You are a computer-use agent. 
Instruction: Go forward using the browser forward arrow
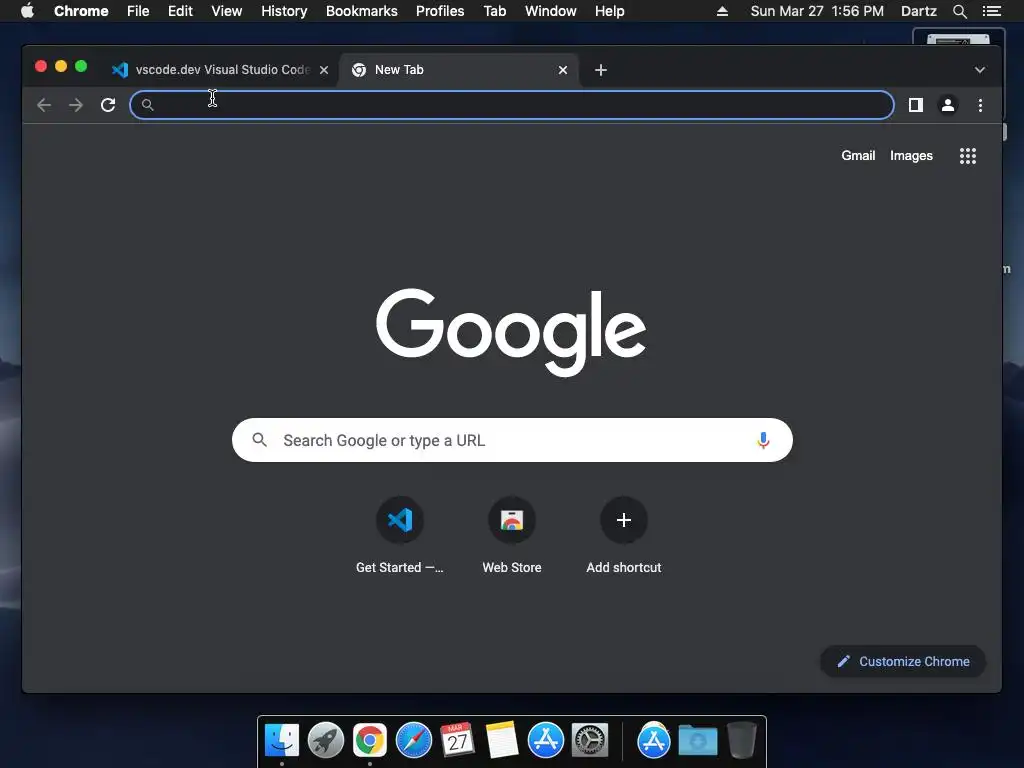tap(76, 105)
